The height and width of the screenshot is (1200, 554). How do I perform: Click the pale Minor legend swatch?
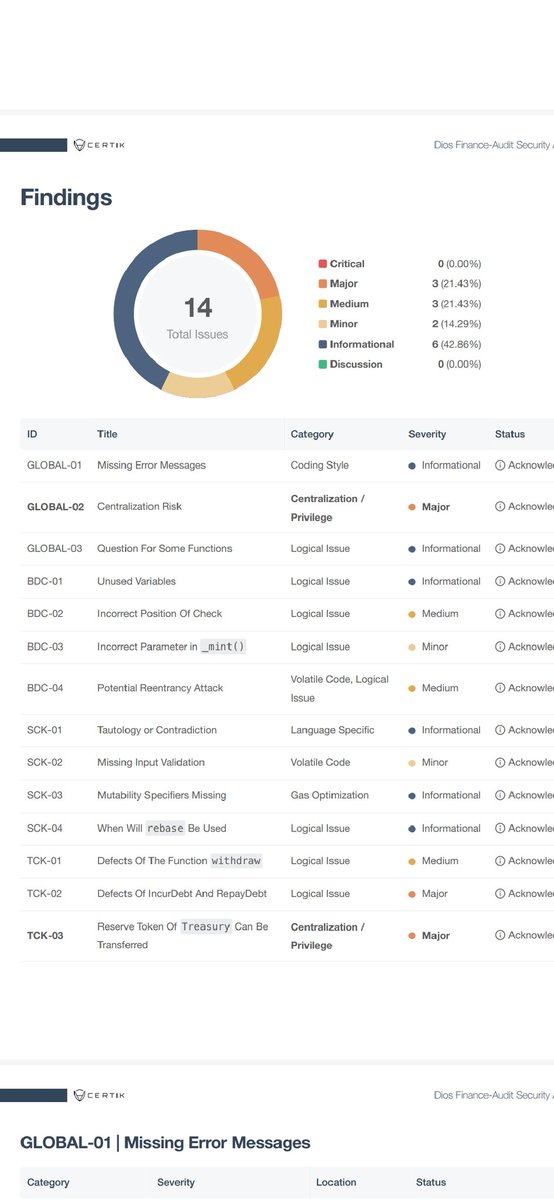(x=322, y=324)
